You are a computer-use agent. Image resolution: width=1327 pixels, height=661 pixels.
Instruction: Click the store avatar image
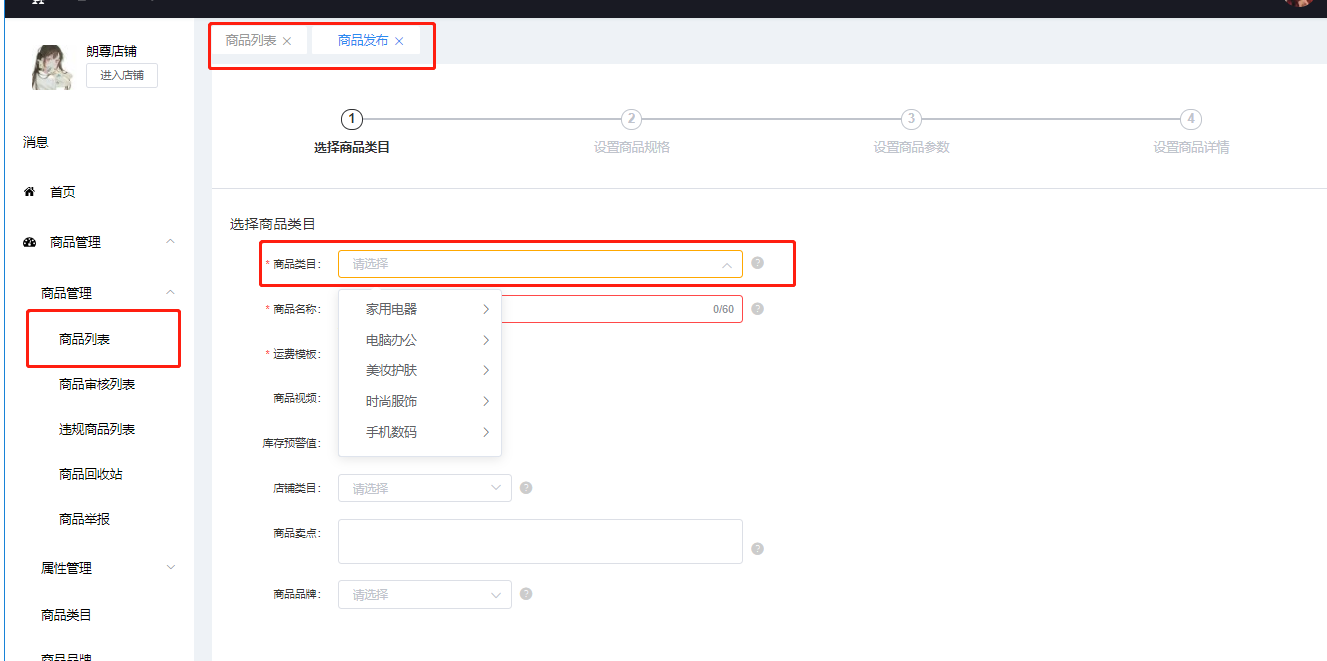coord(52,67)
